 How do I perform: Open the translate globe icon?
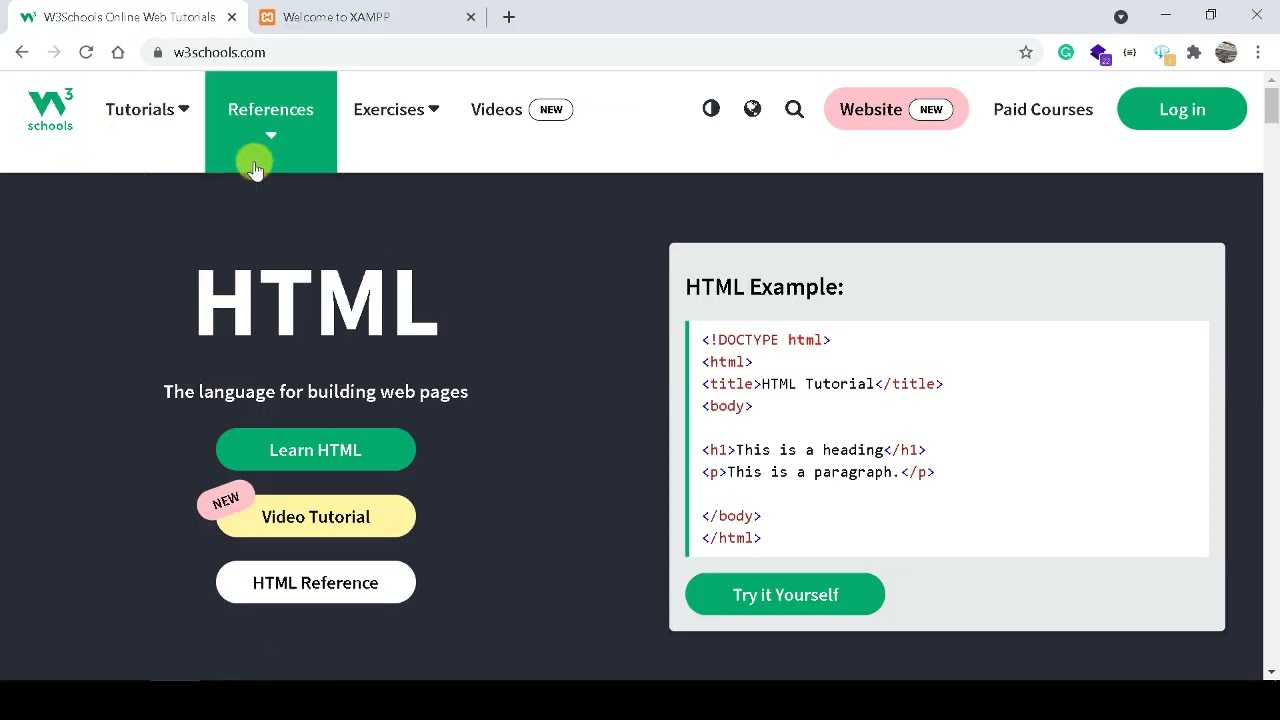point(752,109)
